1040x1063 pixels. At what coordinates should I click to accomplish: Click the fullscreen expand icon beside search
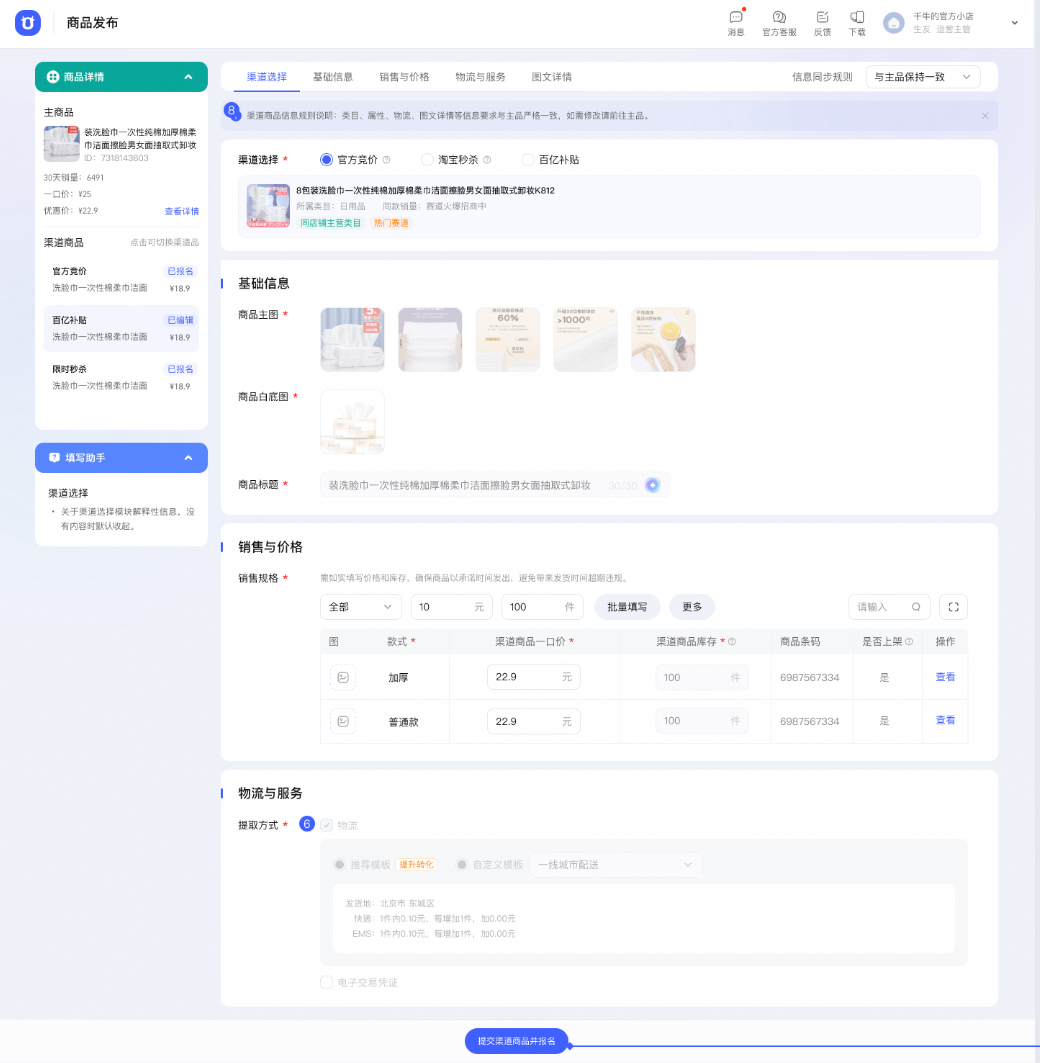pyautogui.click(x=953, y=607)
